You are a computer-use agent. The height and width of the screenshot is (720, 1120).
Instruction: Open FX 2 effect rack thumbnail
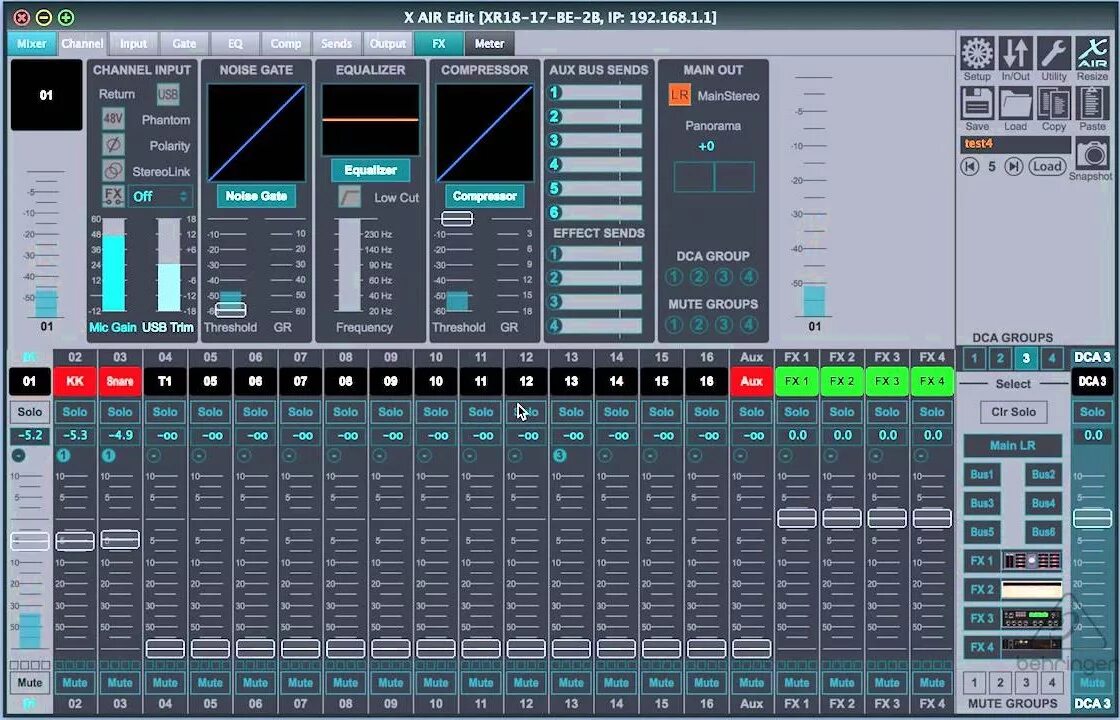(x=1032, y=590)
